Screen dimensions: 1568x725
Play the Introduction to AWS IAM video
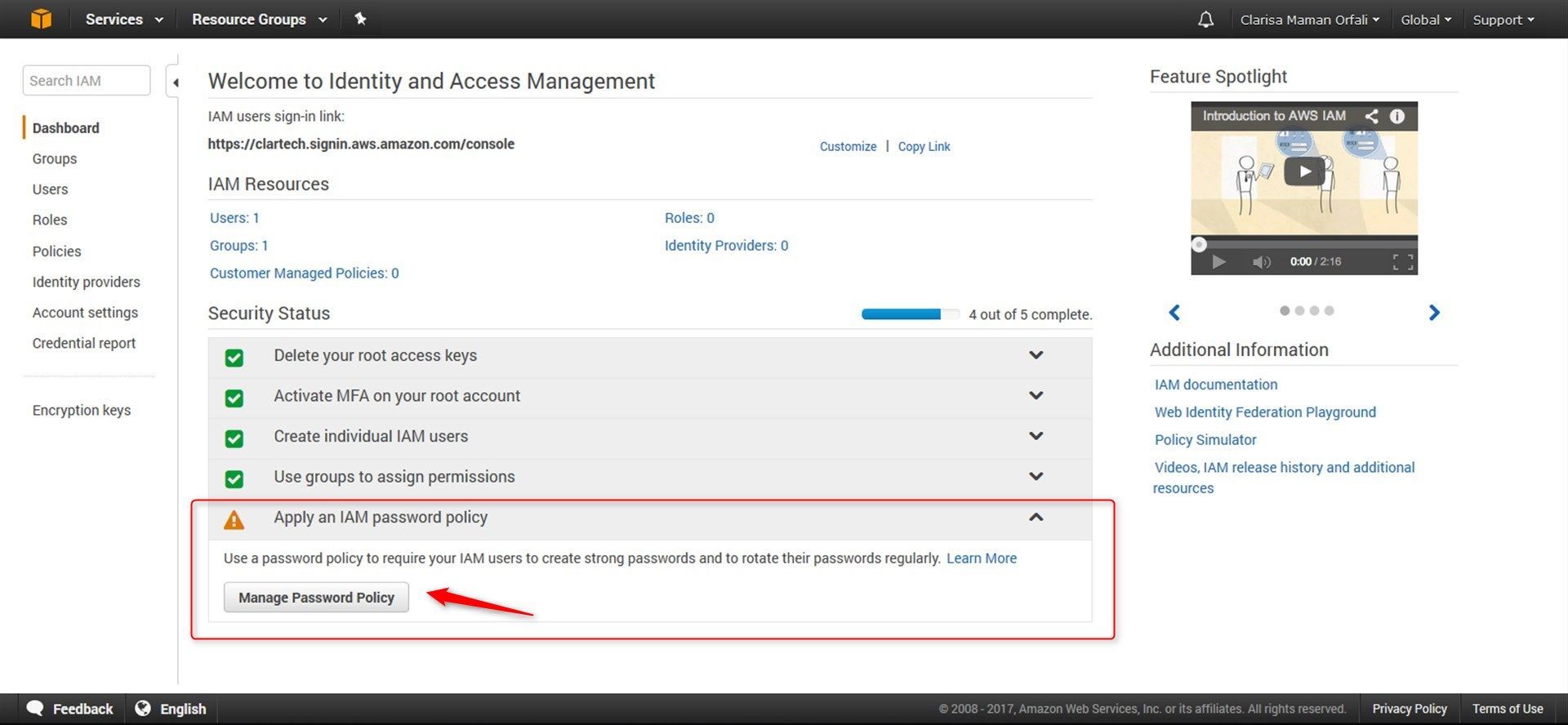click(x=1304, y=171)
